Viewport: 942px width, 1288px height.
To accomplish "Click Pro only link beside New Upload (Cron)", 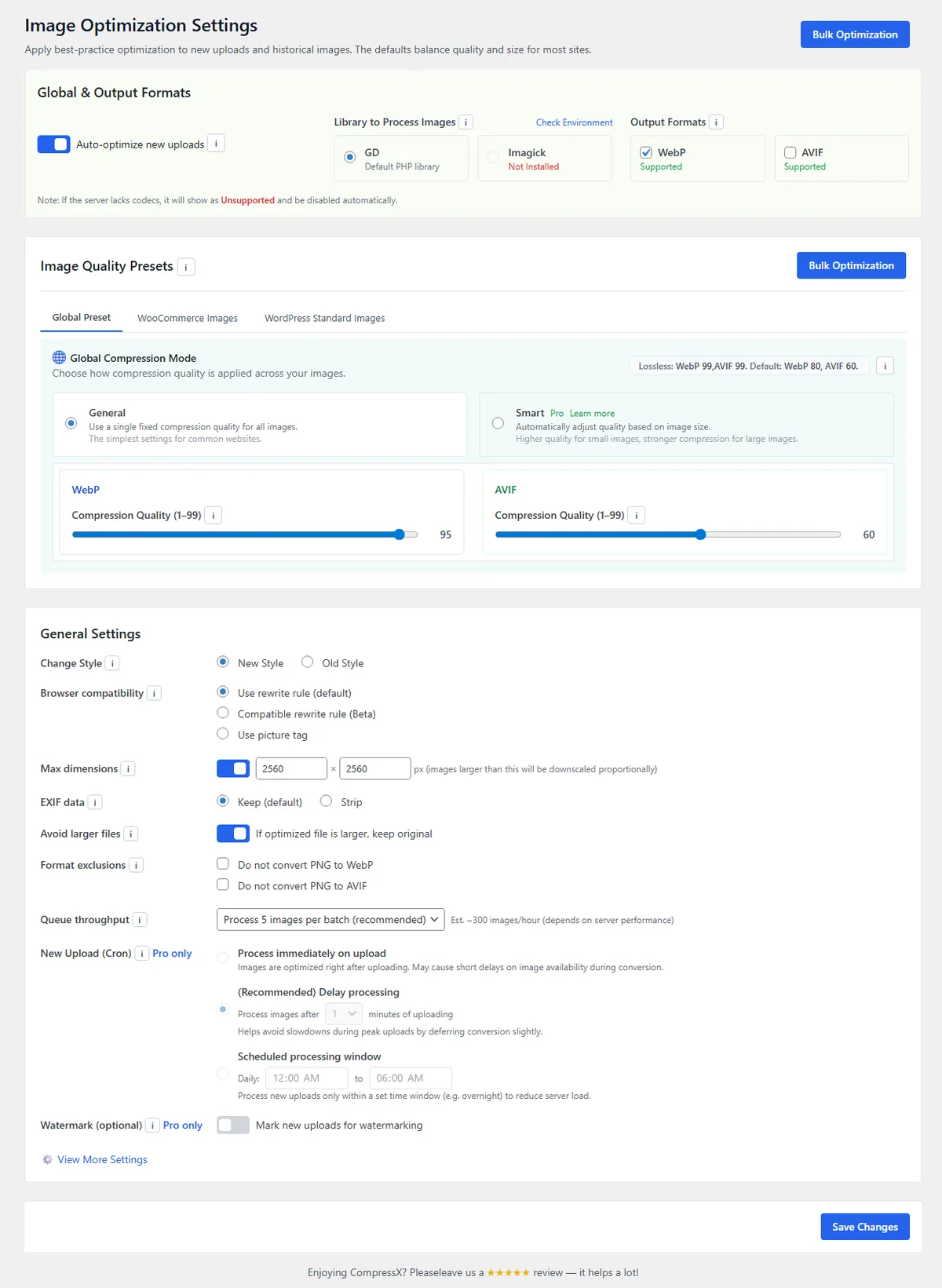I will (x=172, y=954).
